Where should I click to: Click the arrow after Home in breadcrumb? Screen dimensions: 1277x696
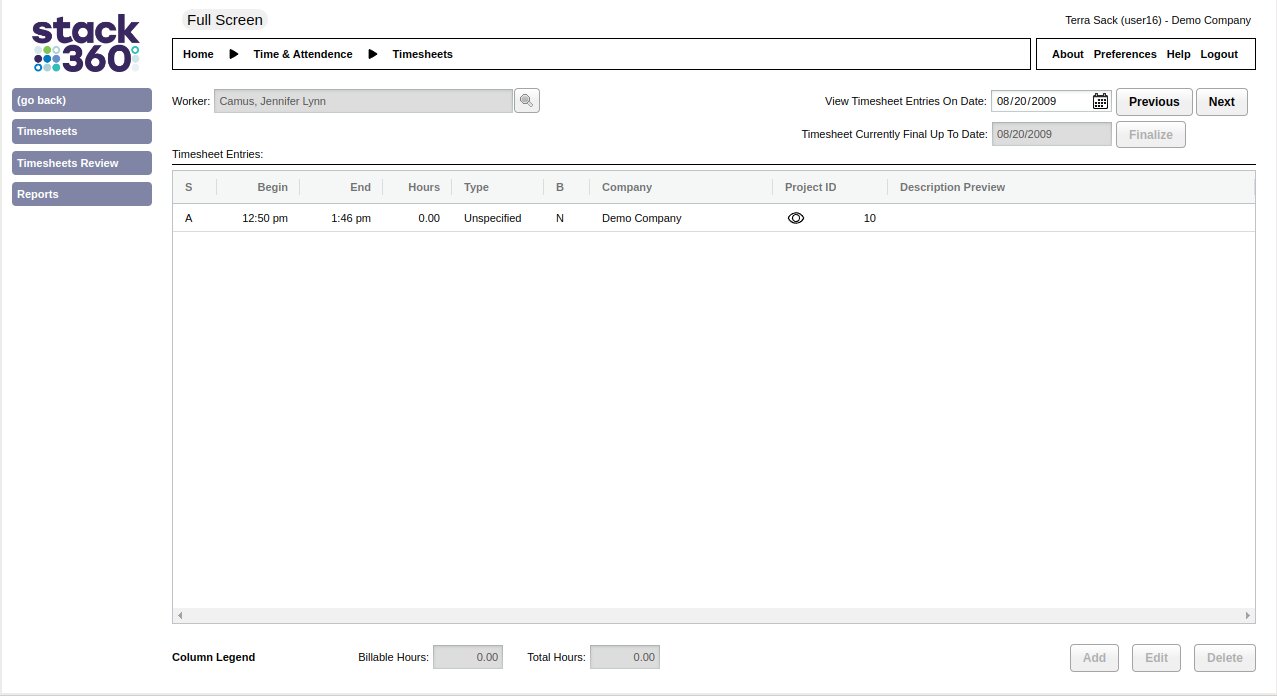pyautogui.click(x=234, y=54)
